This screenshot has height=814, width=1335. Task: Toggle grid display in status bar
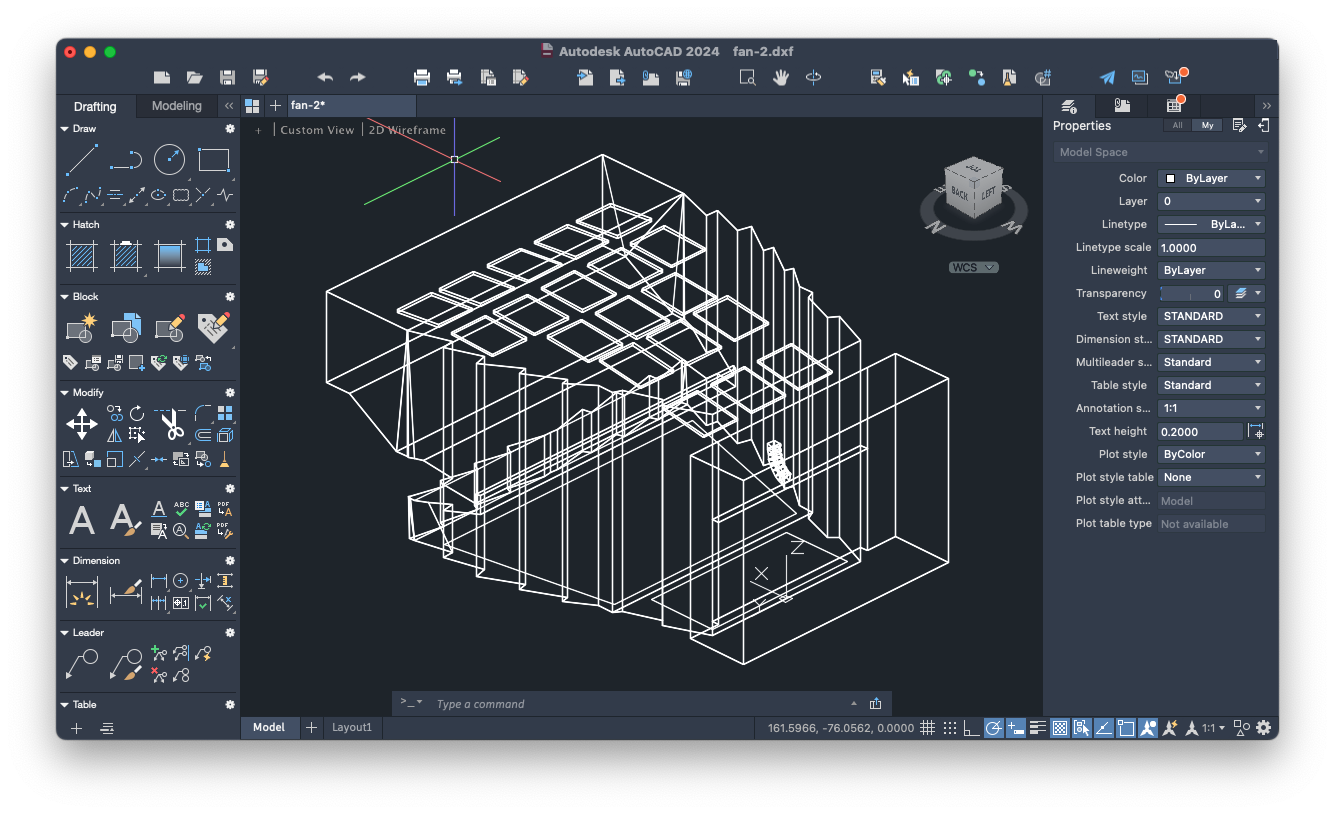pyautogui.click(x=927, y=728)
